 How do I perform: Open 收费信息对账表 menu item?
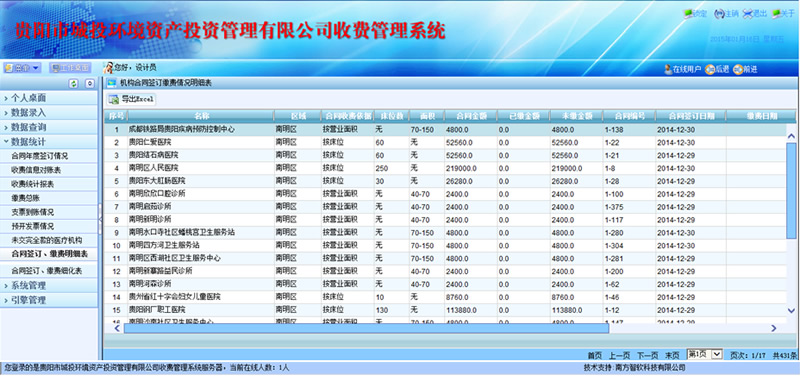49,170
